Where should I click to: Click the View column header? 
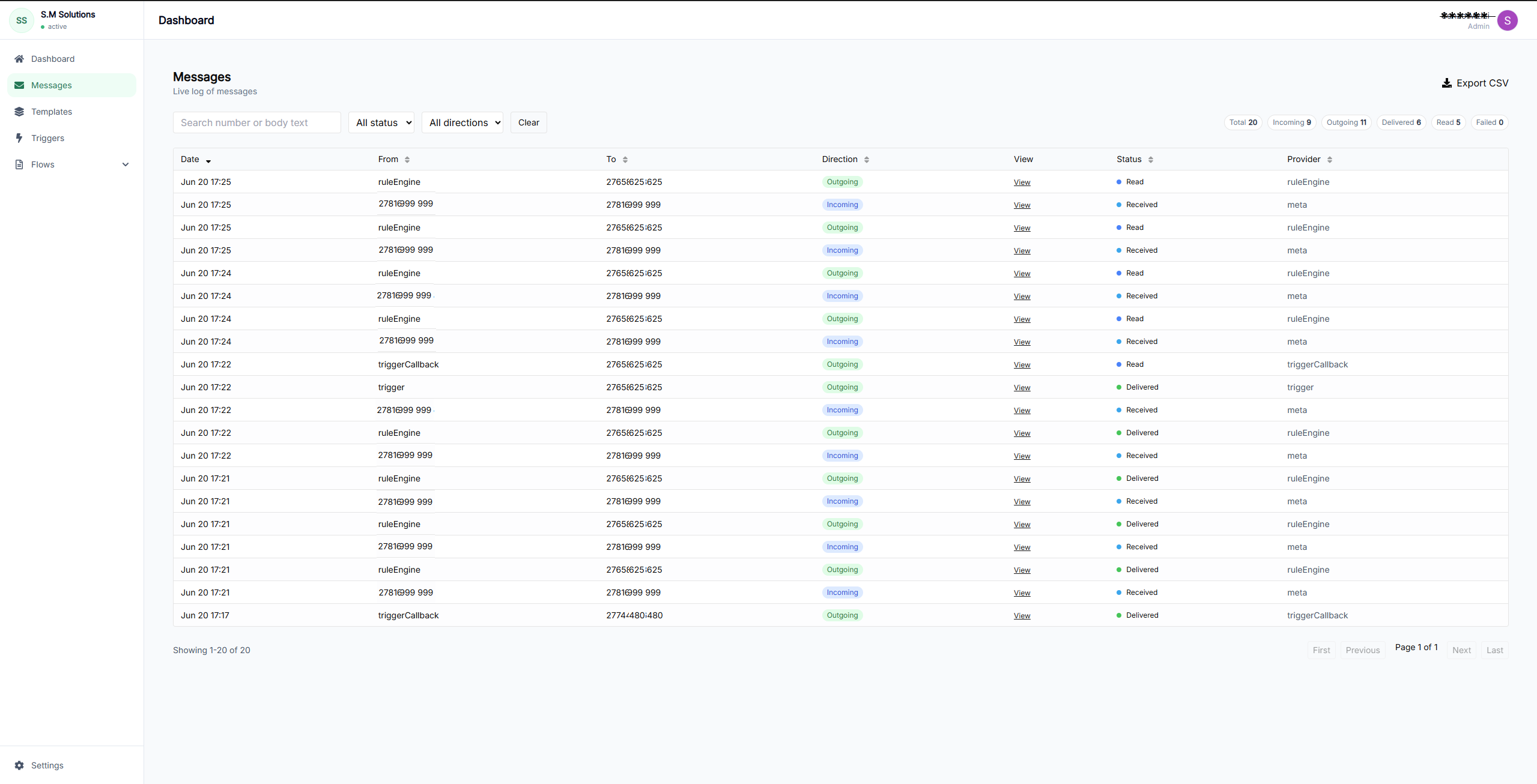click(1023, 159)
